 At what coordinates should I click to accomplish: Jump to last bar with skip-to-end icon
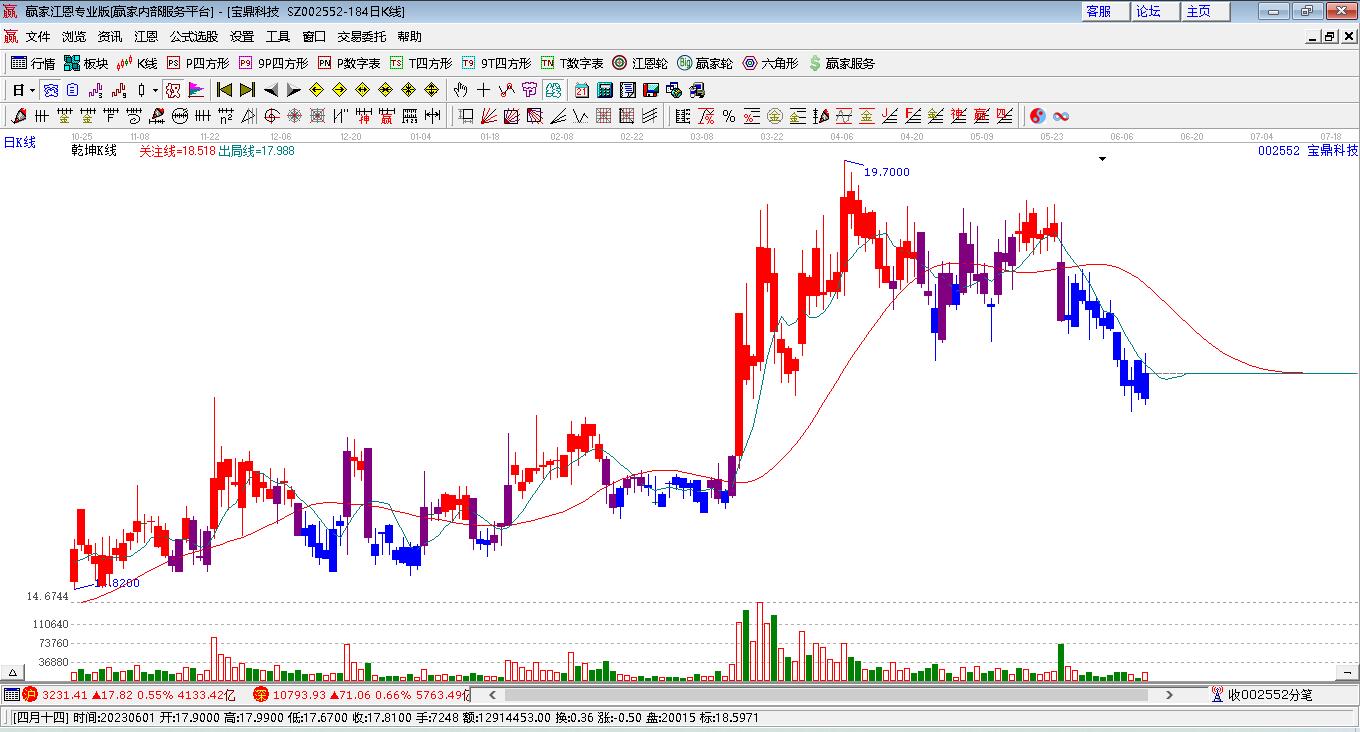tap(247, 90)
